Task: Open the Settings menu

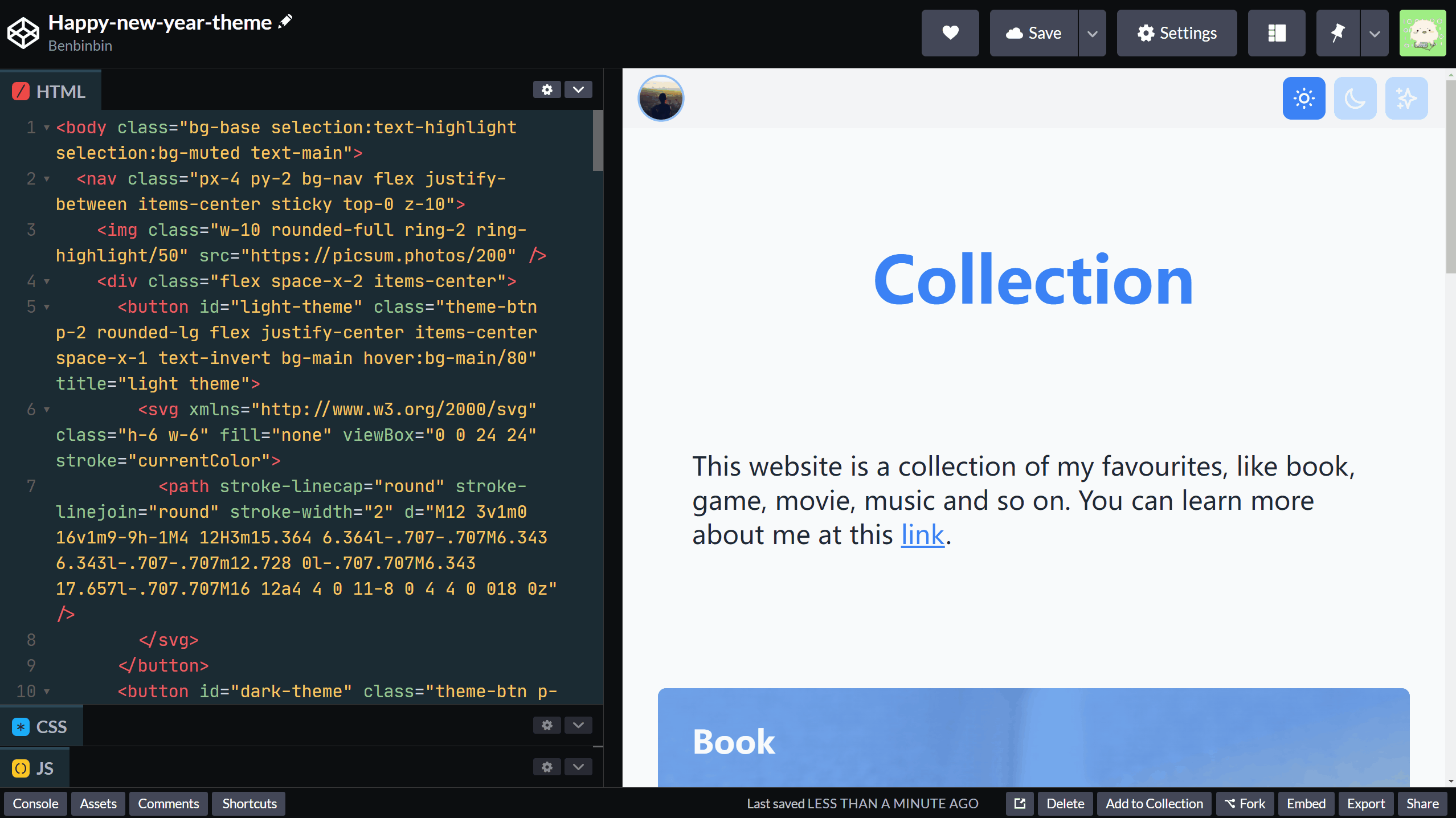Action: [x=1177, y=32]
